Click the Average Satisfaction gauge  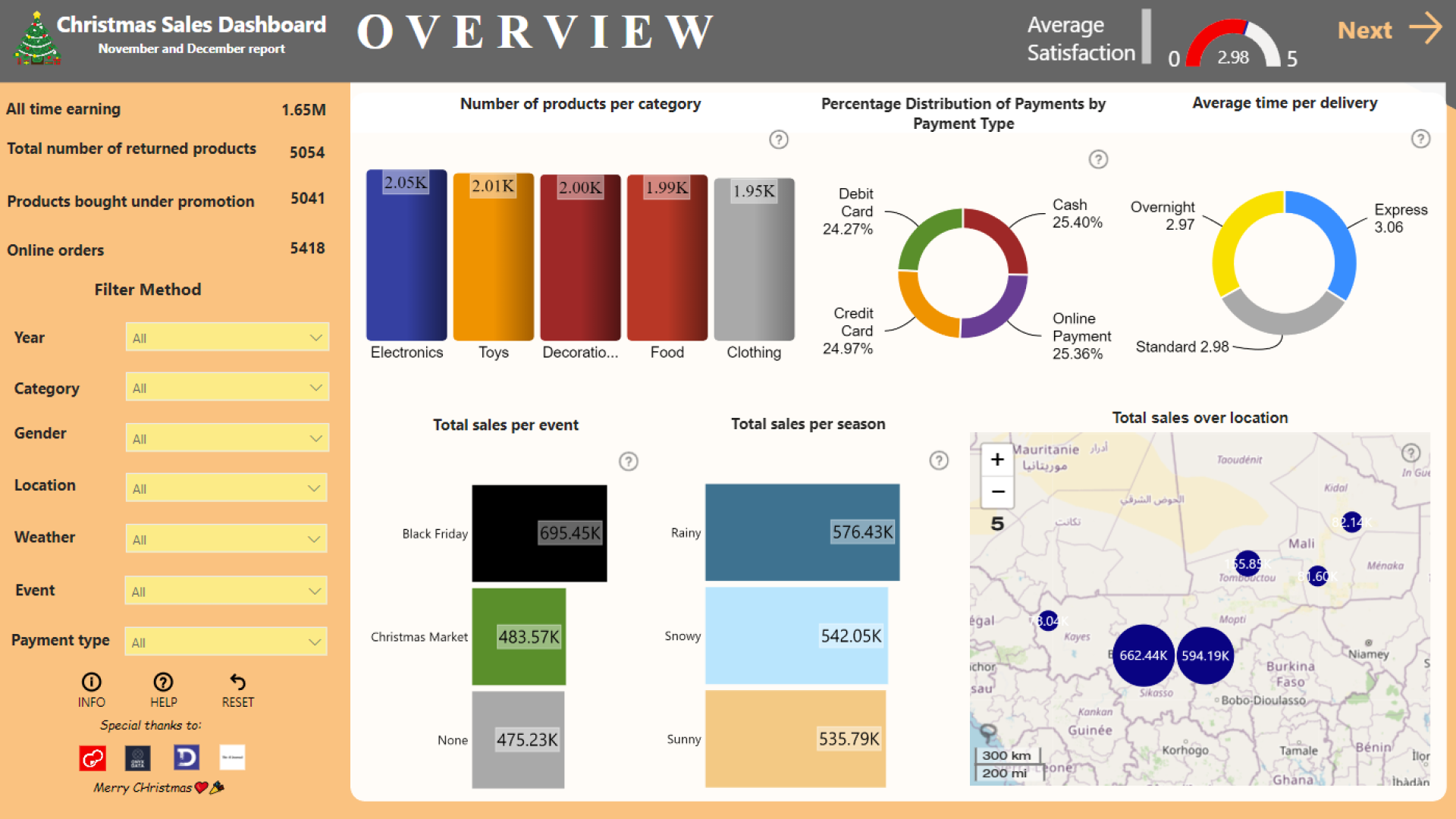coord(1233,43)
